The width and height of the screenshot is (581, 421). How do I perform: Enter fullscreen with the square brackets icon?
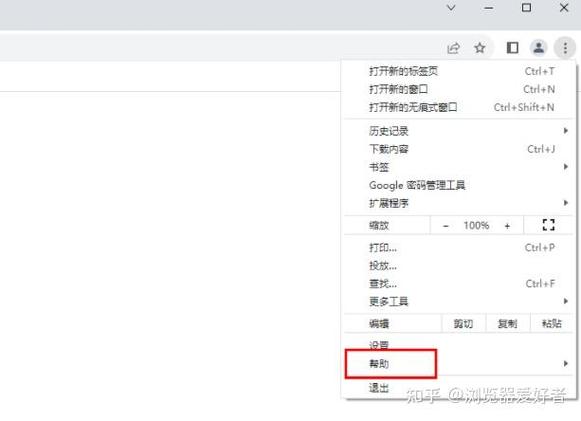pos(548,225)
